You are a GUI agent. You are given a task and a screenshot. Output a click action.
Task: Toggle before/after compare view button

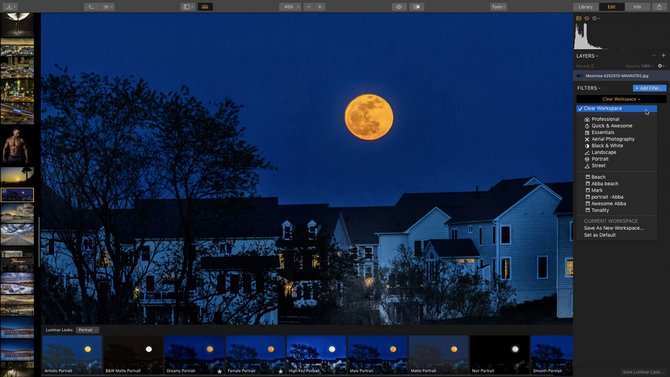click(x=417, y=7)
